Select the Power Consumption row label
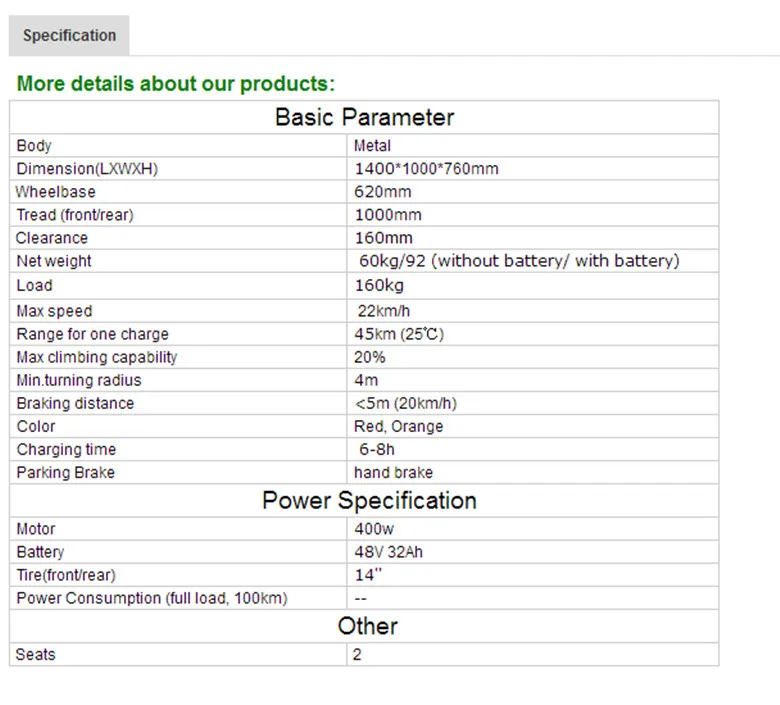This screenshot has height=705, width=780. (152, 598)
